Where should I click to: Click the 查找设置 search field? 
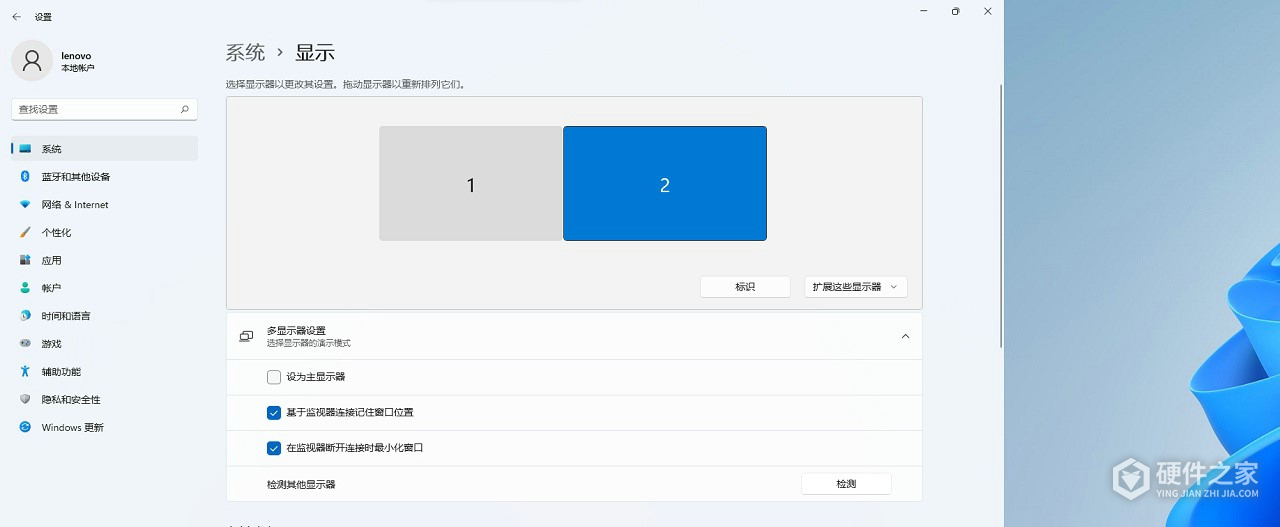point(104,109)
